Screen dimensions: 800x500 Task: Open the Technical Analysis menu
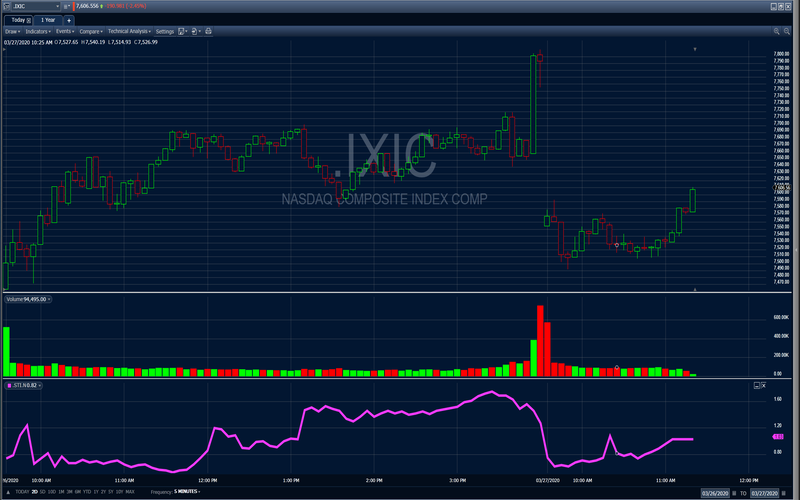click(128, 31)
